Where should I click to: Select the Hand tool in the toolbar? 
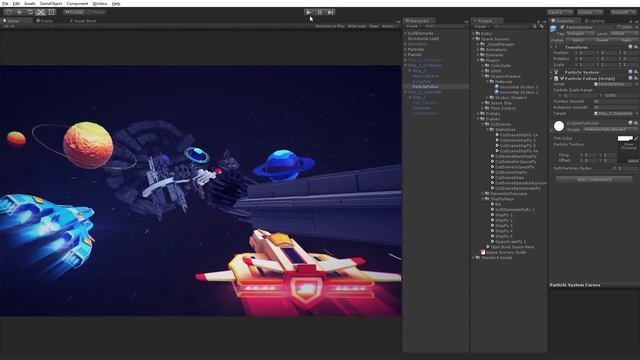[x=8, y=12]
